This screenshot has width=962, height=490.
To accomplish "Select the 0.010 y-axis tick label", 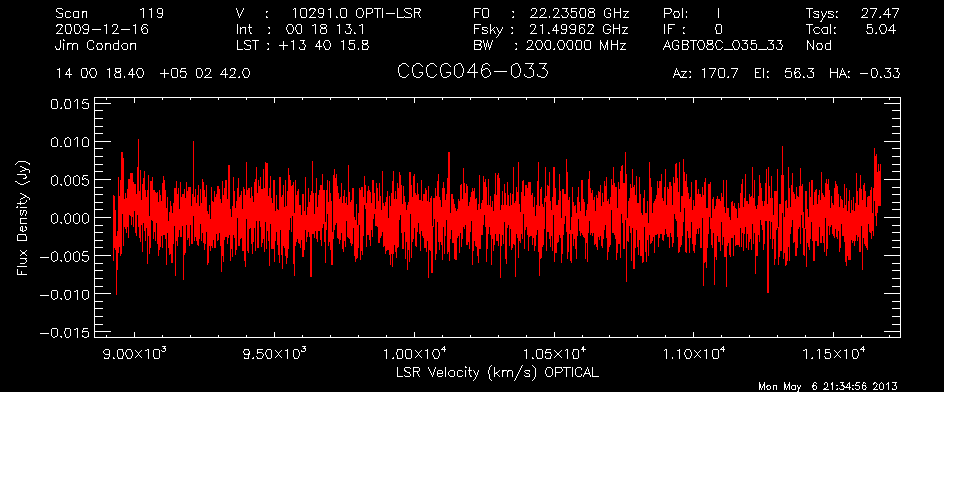I will tap(69, 142).
